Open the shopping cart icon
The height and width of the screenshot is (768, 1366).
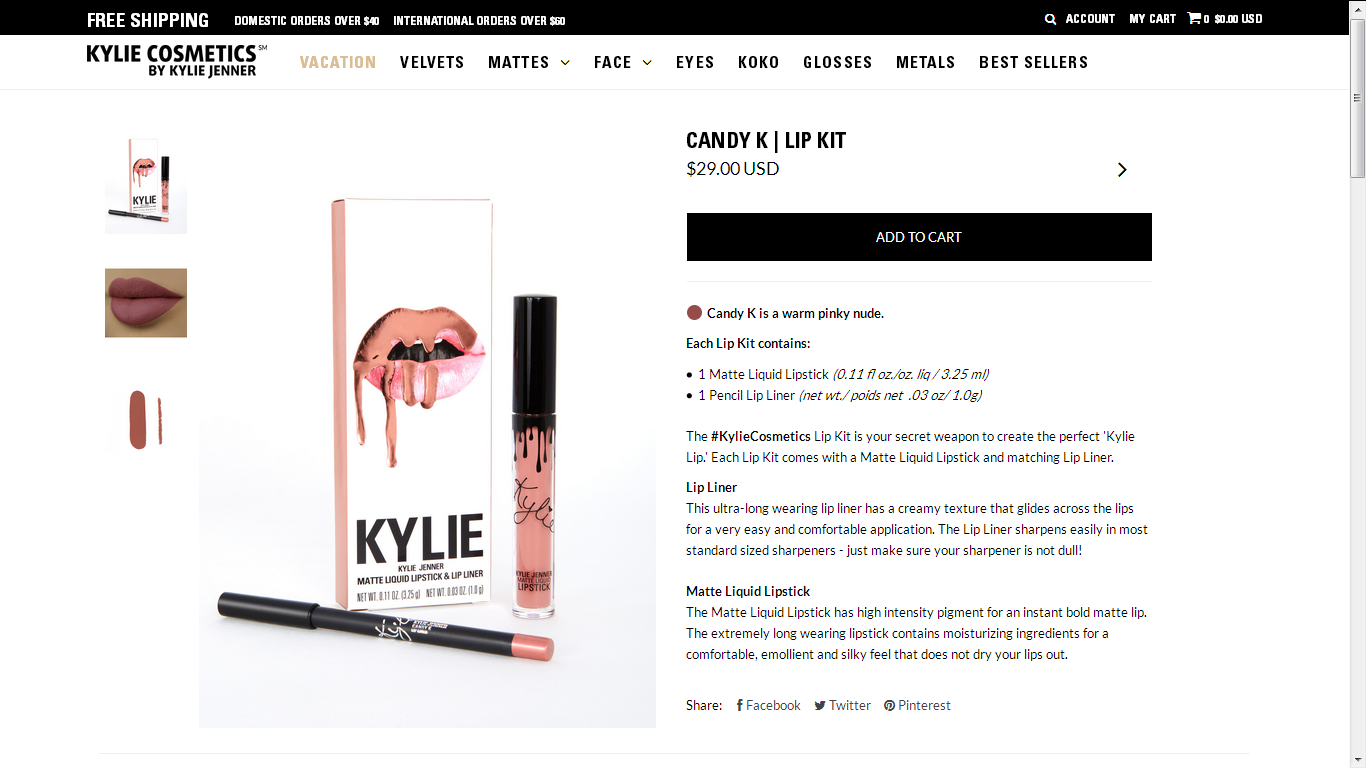pos(1194,18)
